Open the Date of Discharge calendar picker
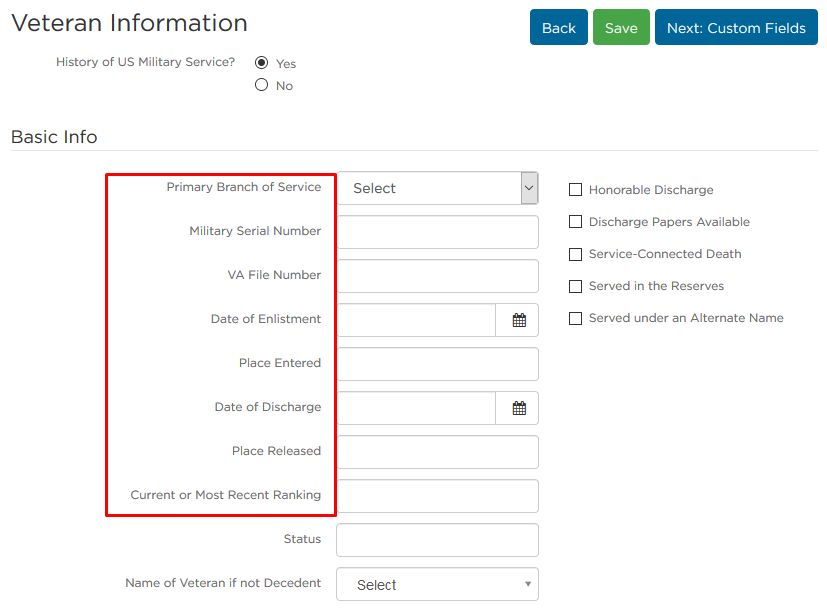The width and height of the screenshot is (827, 616). (518, 408)
